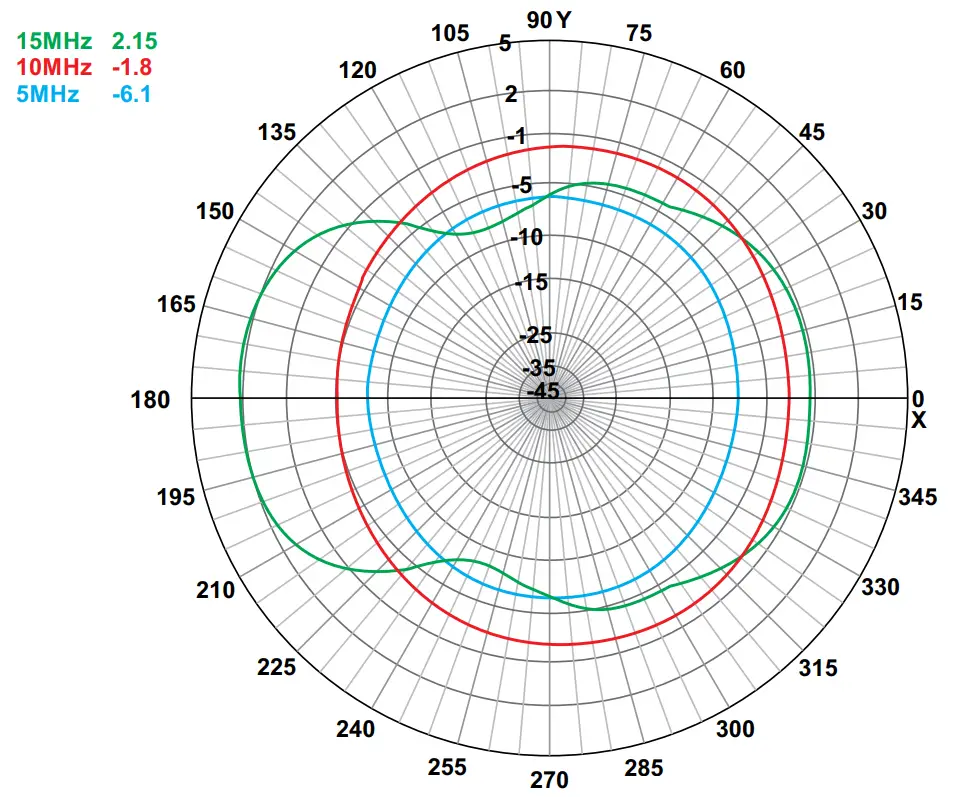Click the 150 degree angle label

pyautogui.click(x=215, y=212)
